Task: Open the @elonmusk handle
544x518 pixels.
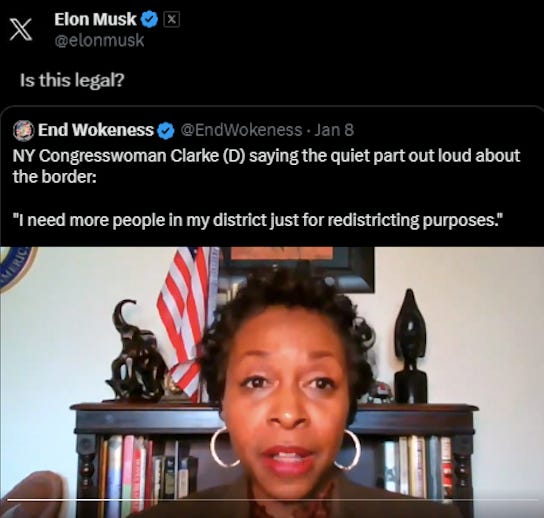Action: pos(99,40)
